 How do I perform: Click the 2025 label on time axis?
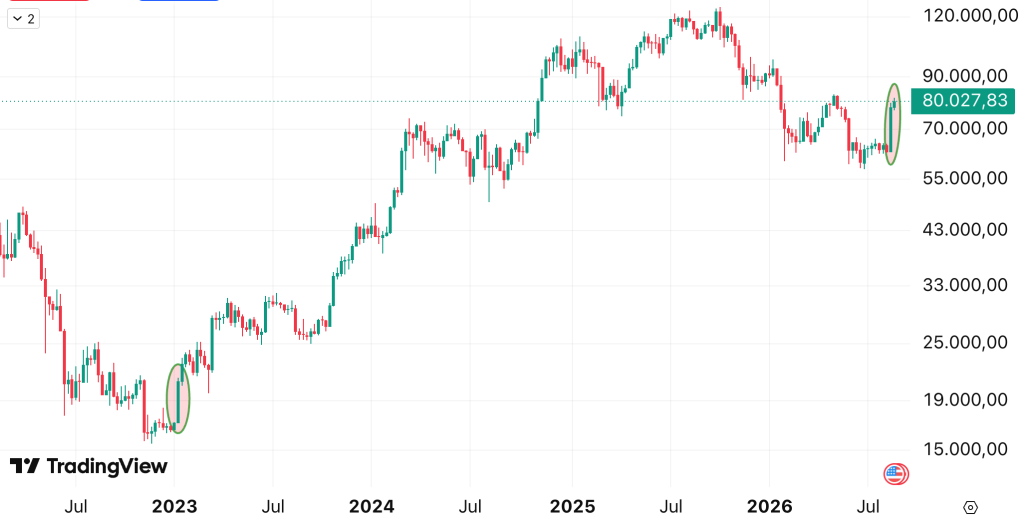click(x=572, y=506)
